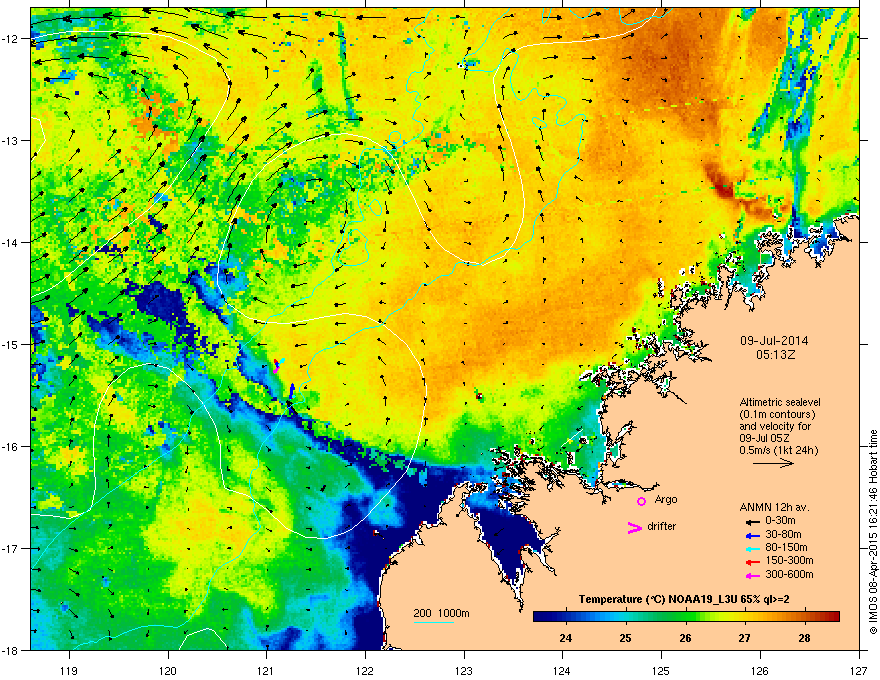This screenshot has height=680, width=880.
Task: Click the magenta Argo circle symbol in legend
Action: [x=641, y=501]
